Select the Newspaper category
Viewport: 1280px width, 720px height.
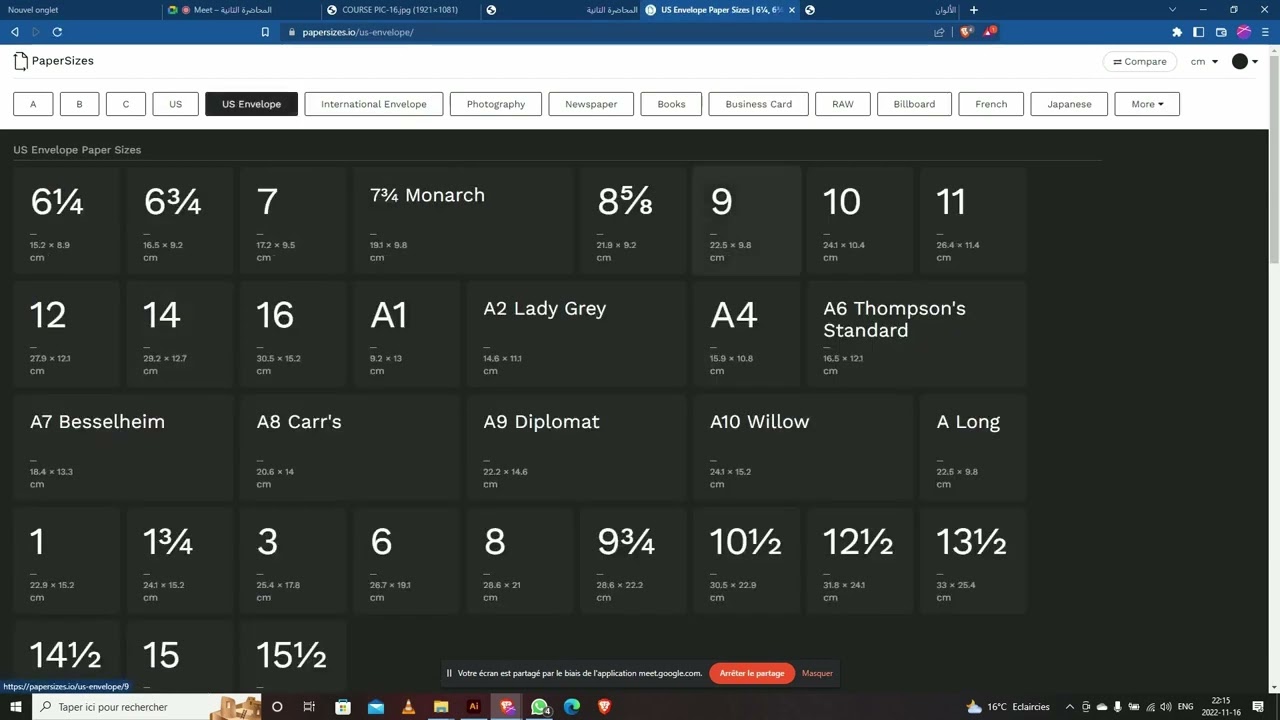(x=591, y=104)
